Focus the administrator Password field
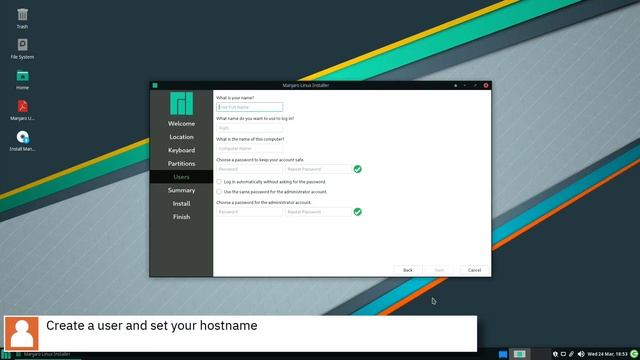The width and height of the screenshot is (640, 360). pyautogui.click(x=249, y=212)
